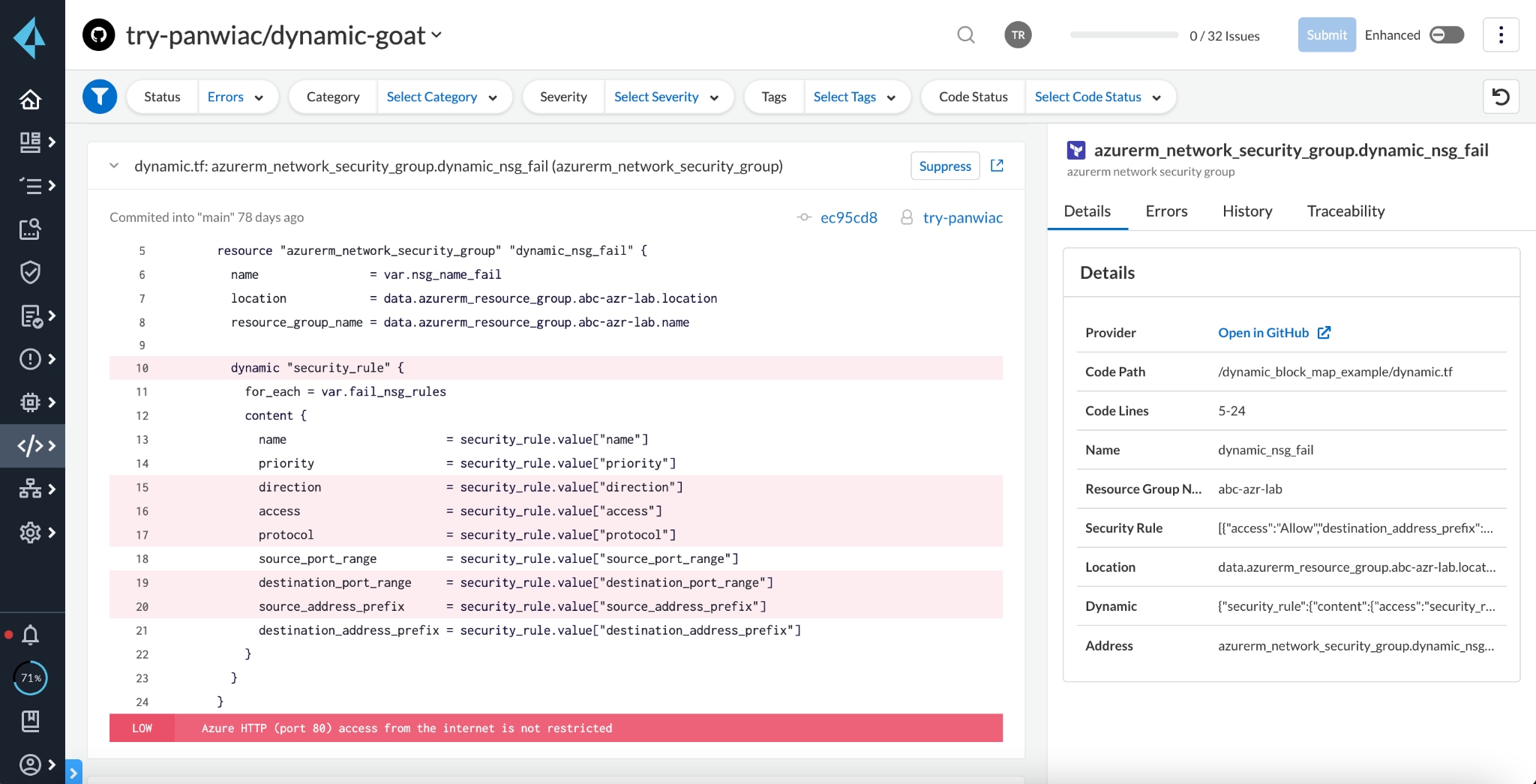Click Code Path /dynamic_block_map_example/dynamic.tf value
The image size is (1536, 784).
[1335, 372]
